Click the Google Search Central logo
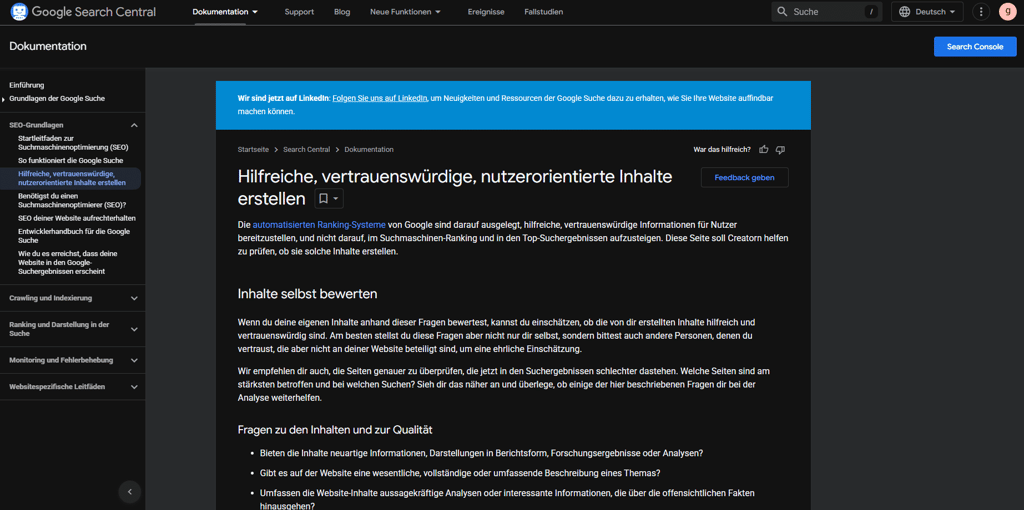The image size is (1024, 510). (x=84, y=12)
